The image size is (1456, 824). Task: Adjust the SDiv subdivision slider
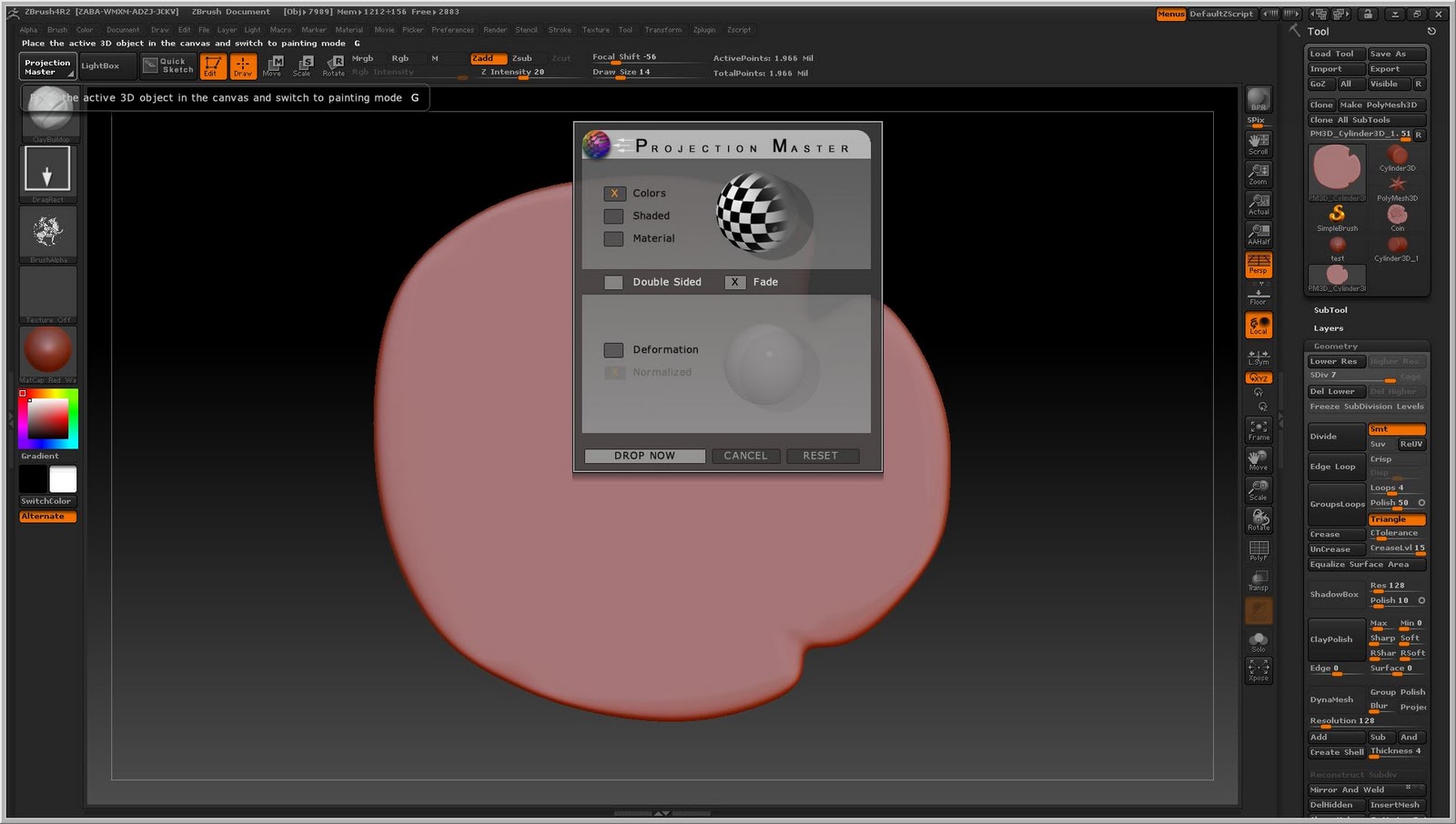pos(1351,377)
